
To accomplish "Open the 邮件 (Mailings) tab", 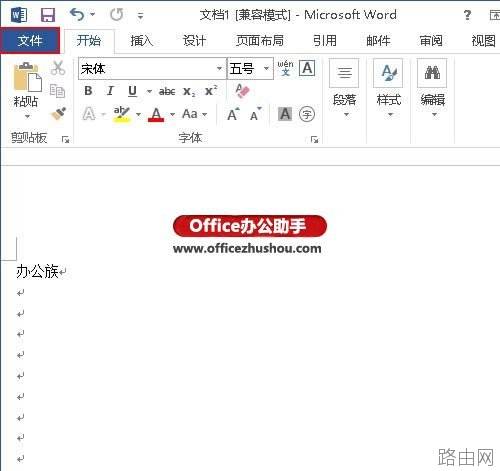I will [378, 41].
